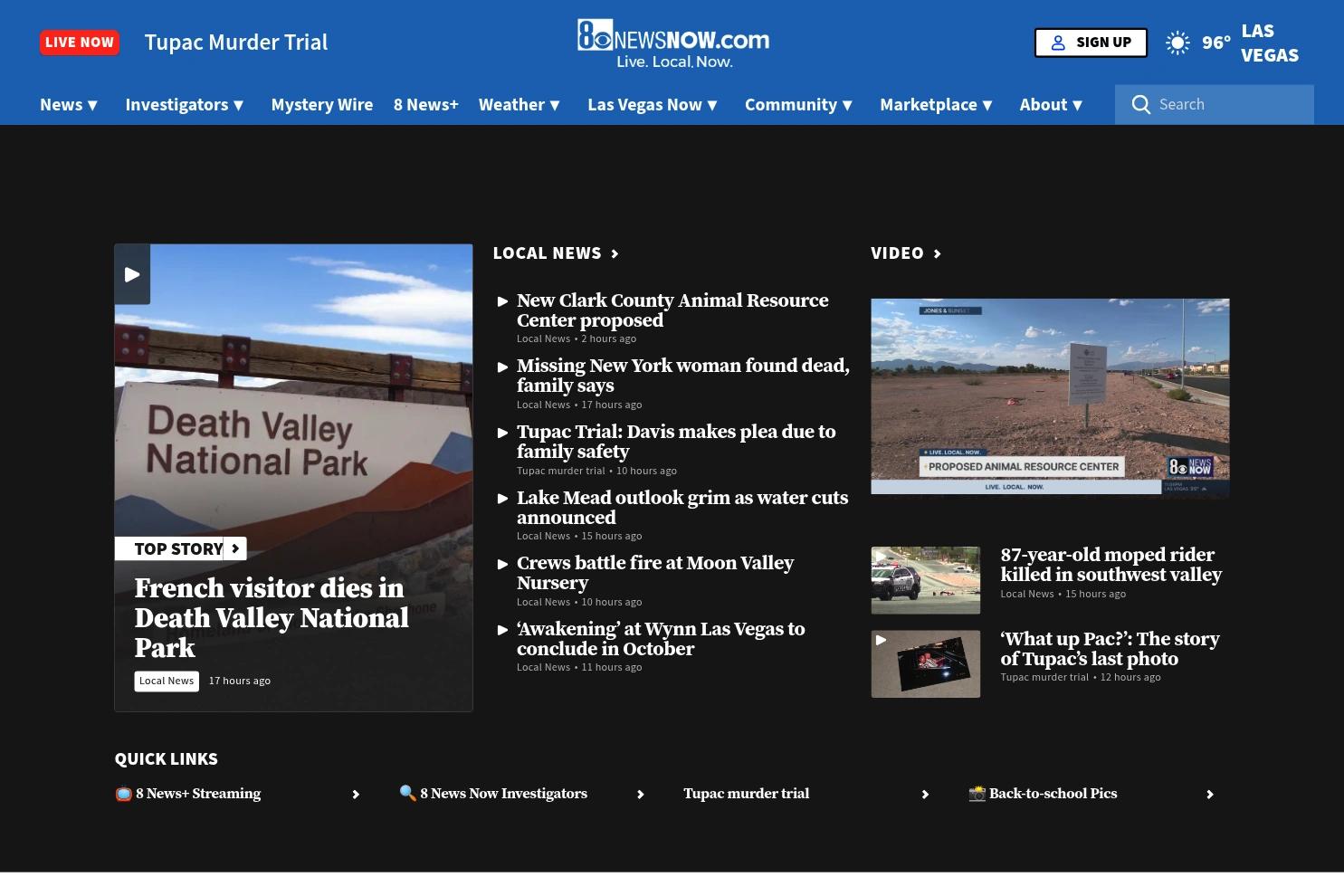Click arrow beside 8 News Now Investigators link
The height and width of the screenshot is (896, 1344).
coord(641,795)
